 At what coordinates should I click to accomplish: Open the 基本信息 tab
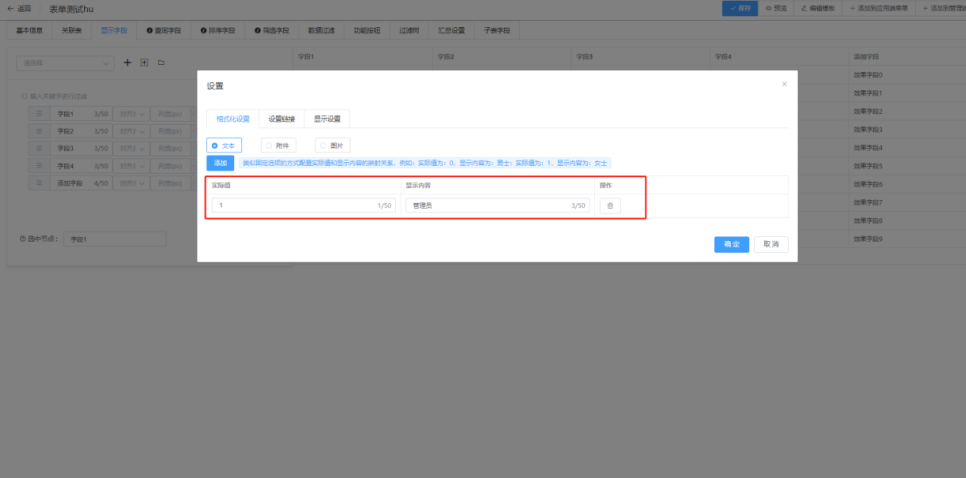(x=30, y=30)
